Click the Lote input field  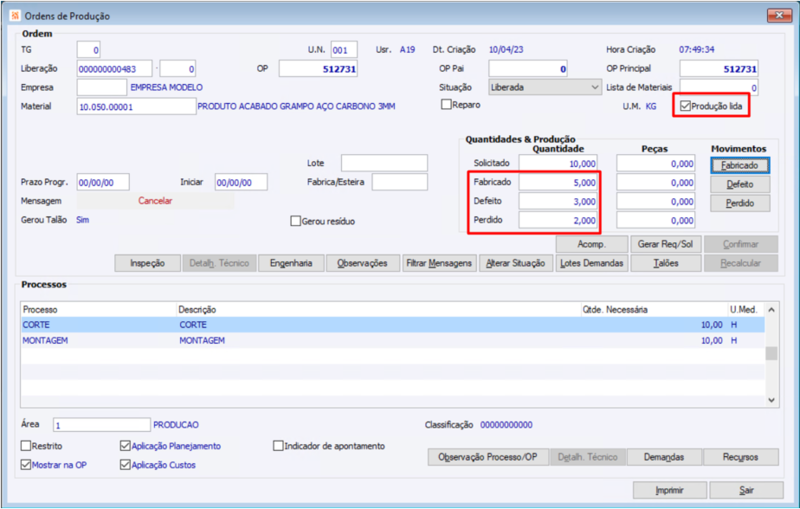pos(385,163)
